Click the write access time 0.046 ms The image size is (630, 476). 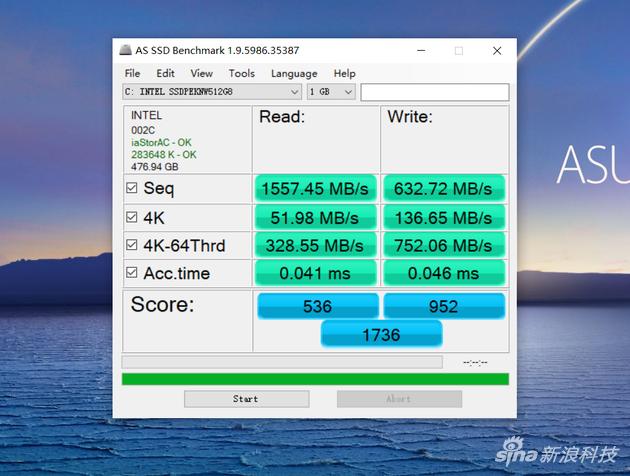coord(444,273)
